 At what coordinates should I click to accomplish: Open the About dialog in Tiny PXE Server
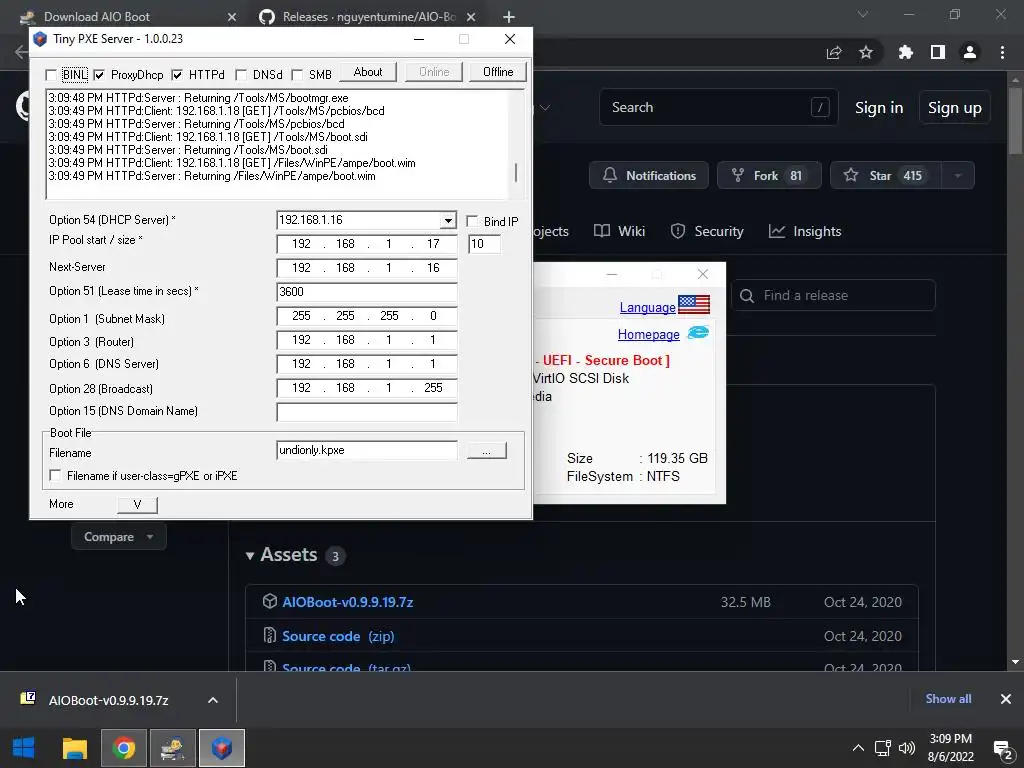[x=368, y=72]
